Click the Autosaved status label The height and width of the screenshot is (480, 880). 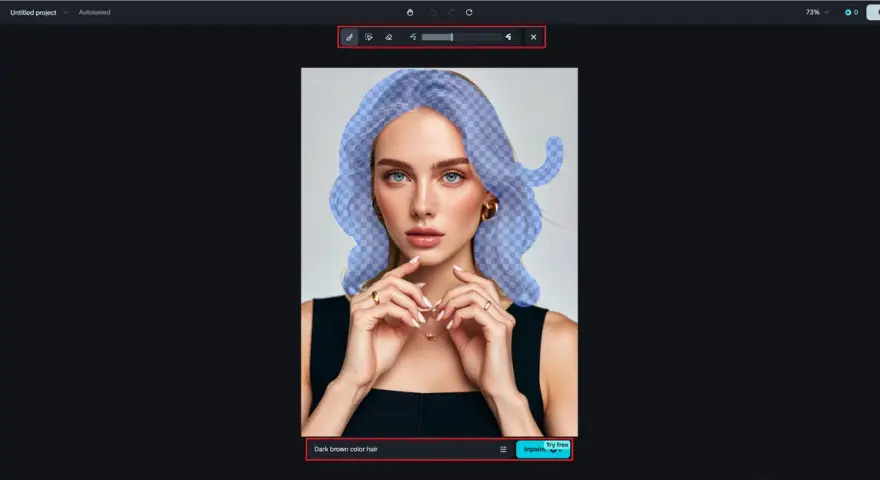(x=94, y=12)
